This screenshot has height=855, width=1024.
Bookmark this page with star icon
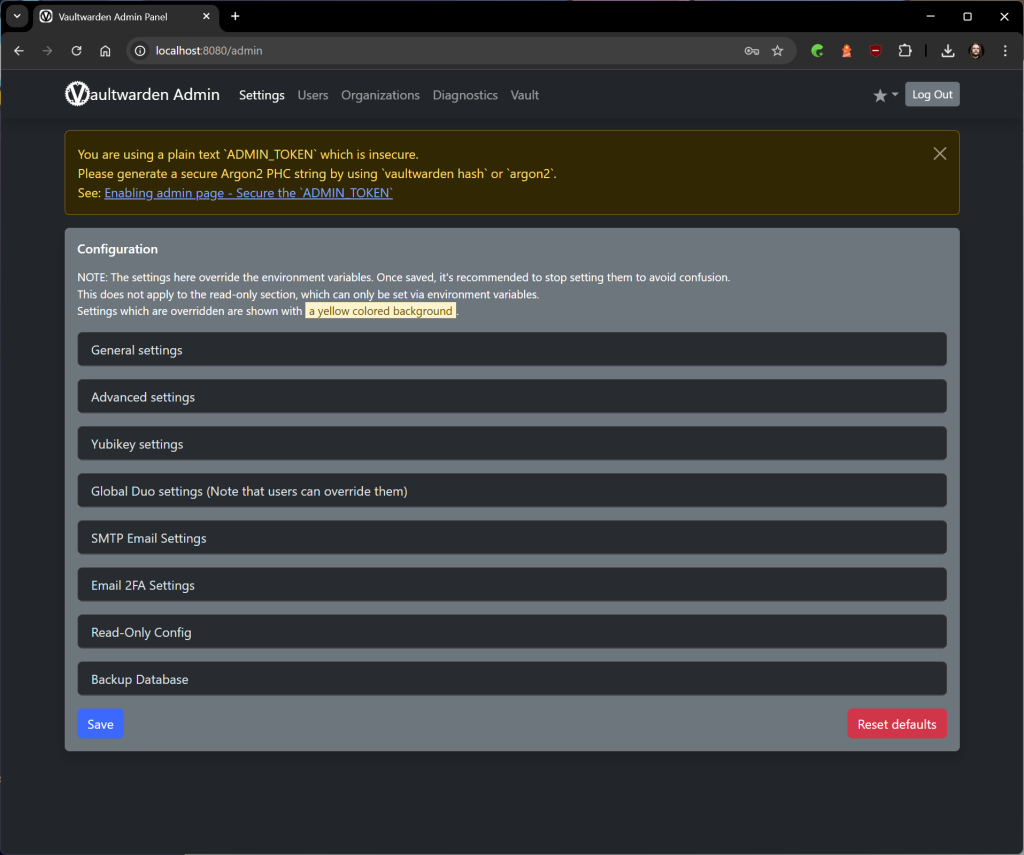click(x=777, y=51)
